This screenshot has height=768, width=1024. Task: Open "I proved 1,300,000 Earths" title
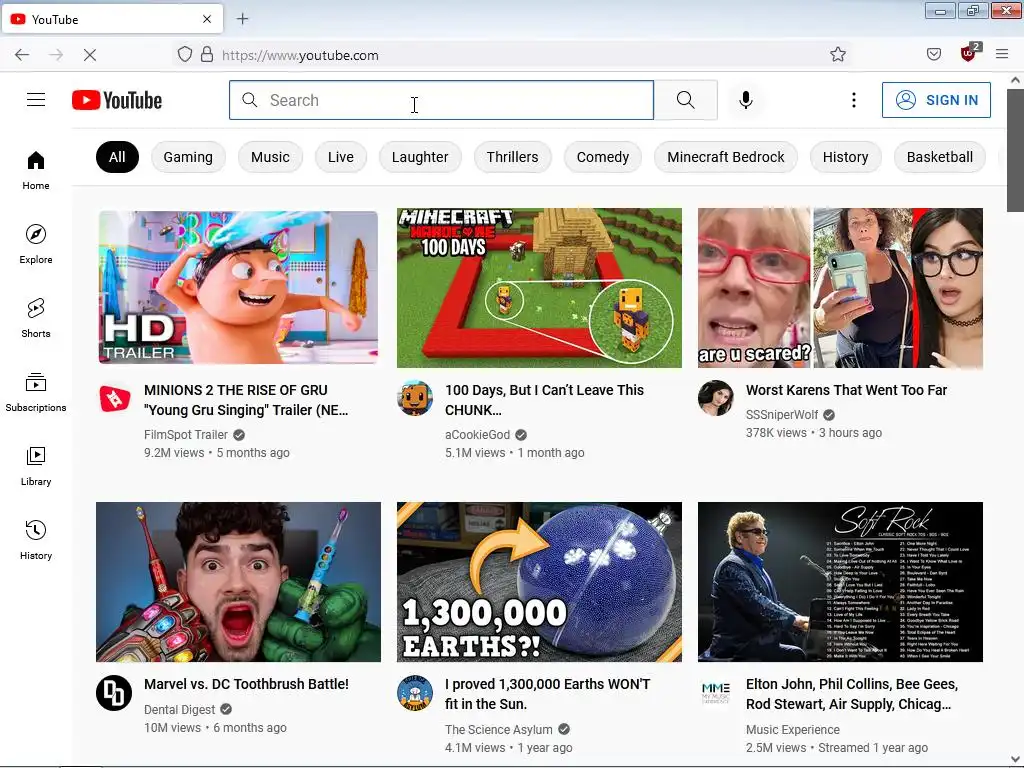pos(547,694)
